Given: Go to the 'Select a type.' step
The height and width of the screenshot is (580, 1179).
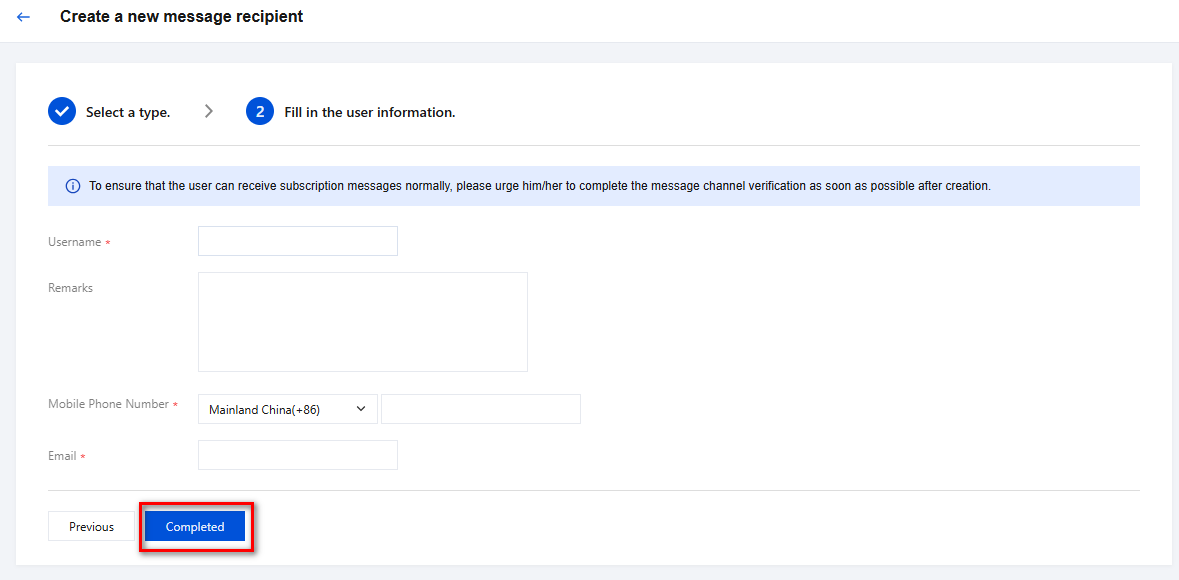Looking at the screenshot, I should pos(128,112).
